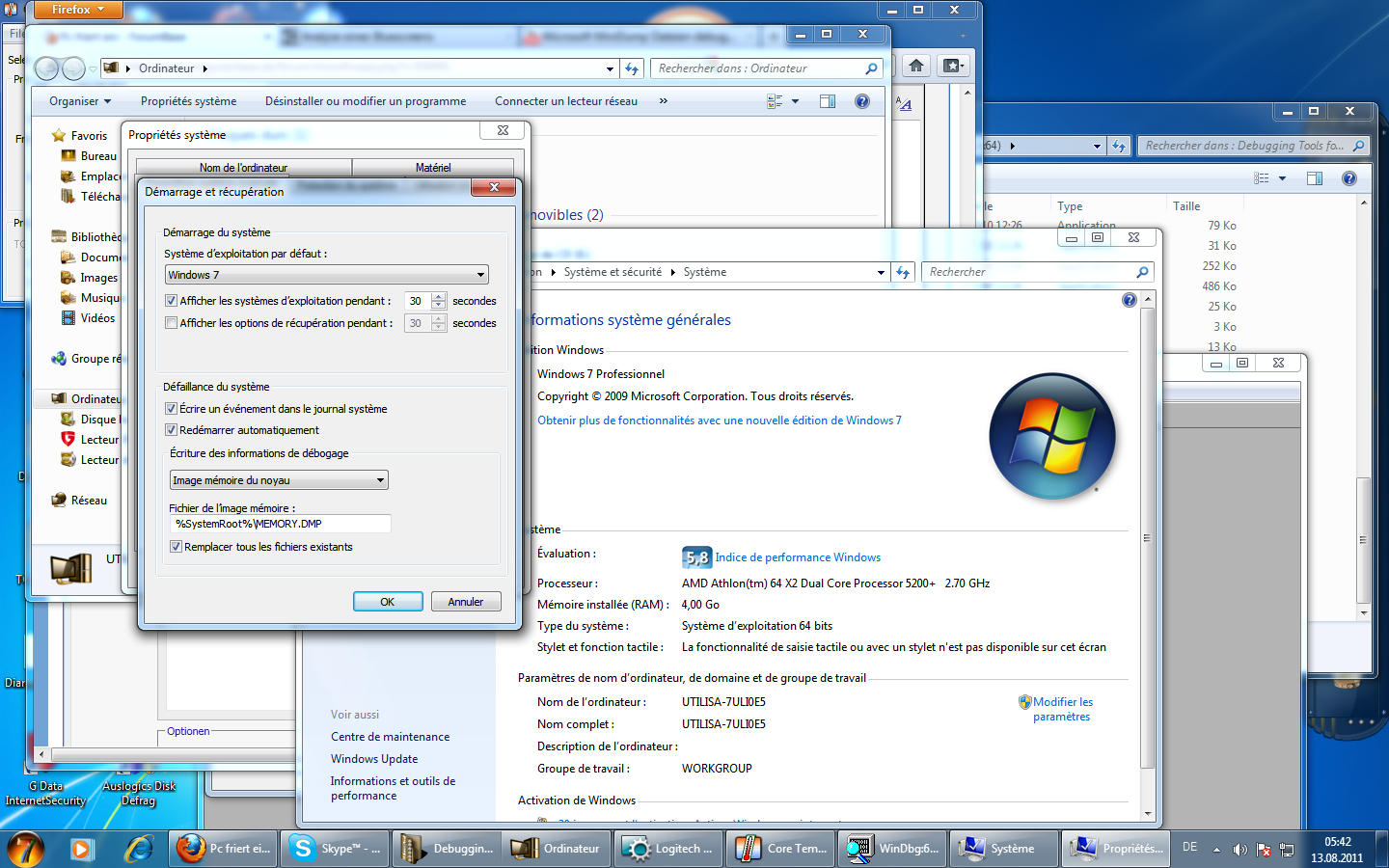
Task: Select Réseau in navigation pane
Action: coord(89,501)
